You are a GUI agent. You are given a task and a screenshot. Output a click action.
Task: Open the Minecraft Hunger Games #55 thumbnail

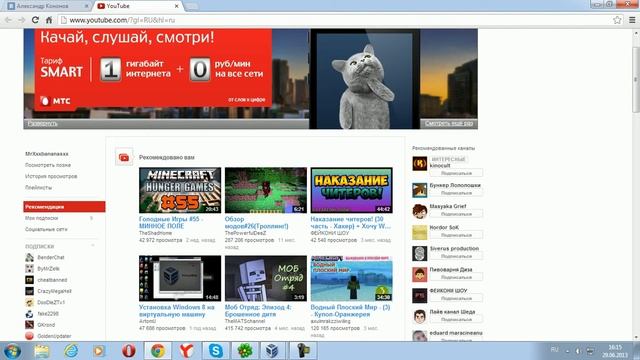point(180,190)
